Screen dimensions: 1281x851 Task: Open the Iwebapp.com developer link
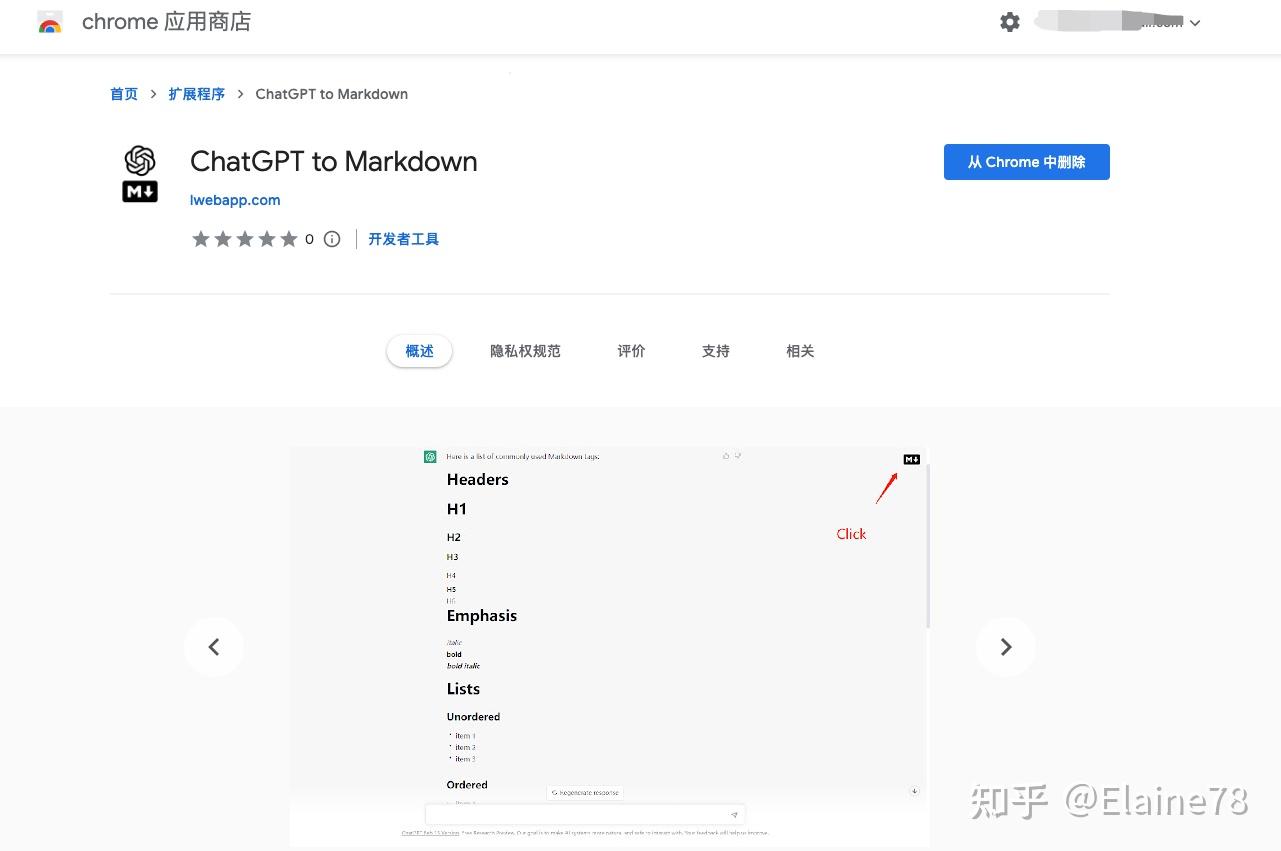click(234, 200)
